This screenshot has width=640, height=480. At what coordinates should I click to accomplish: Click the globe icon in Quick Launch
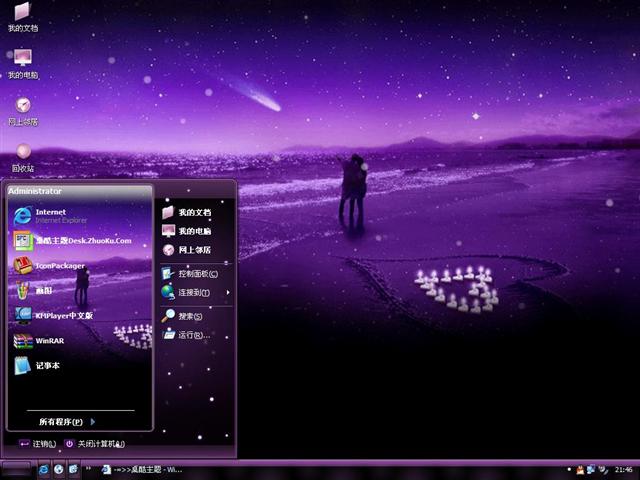[58, 470]
